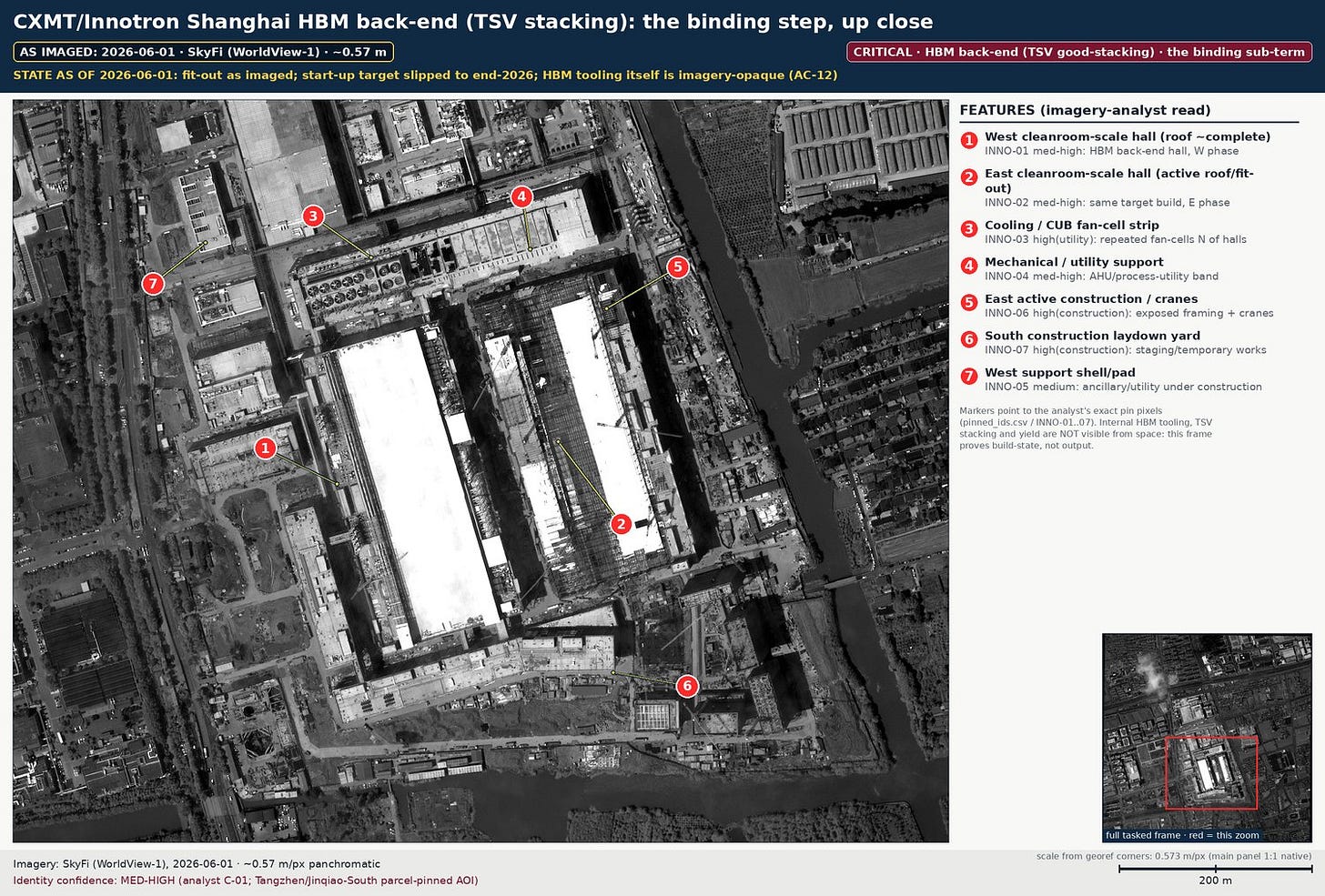Click legend bullet 6 beside South construction laydown yard
The image size is (1325, 896).
(x=969, y=339)
